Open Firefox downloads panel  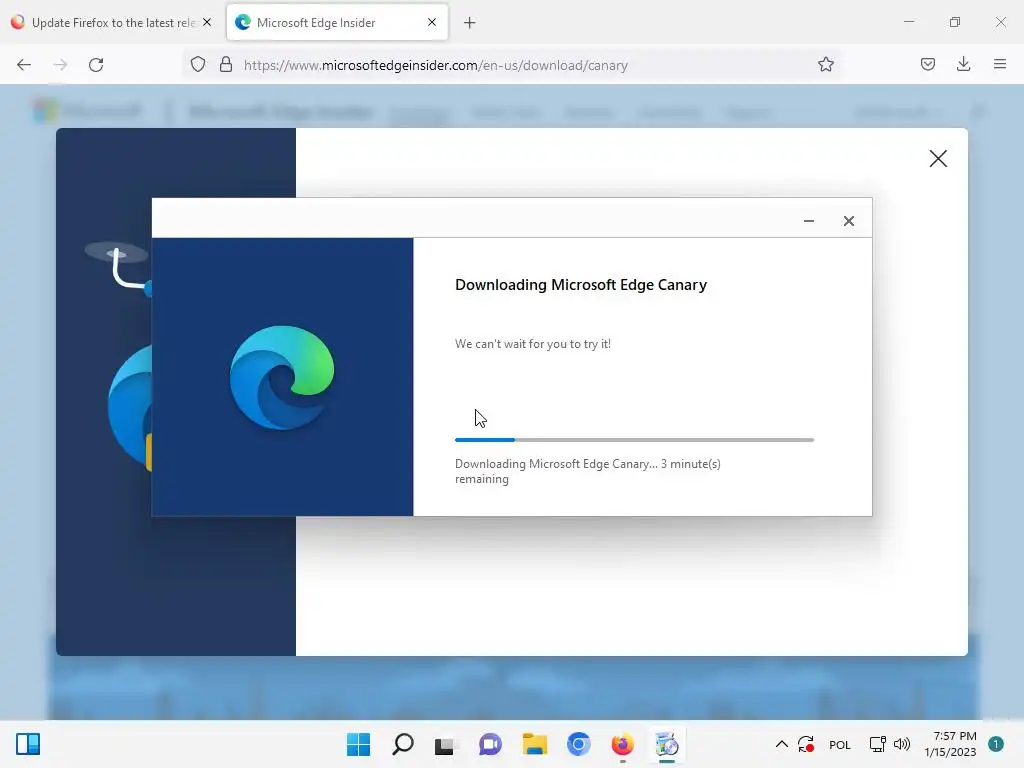pos(963,64)
